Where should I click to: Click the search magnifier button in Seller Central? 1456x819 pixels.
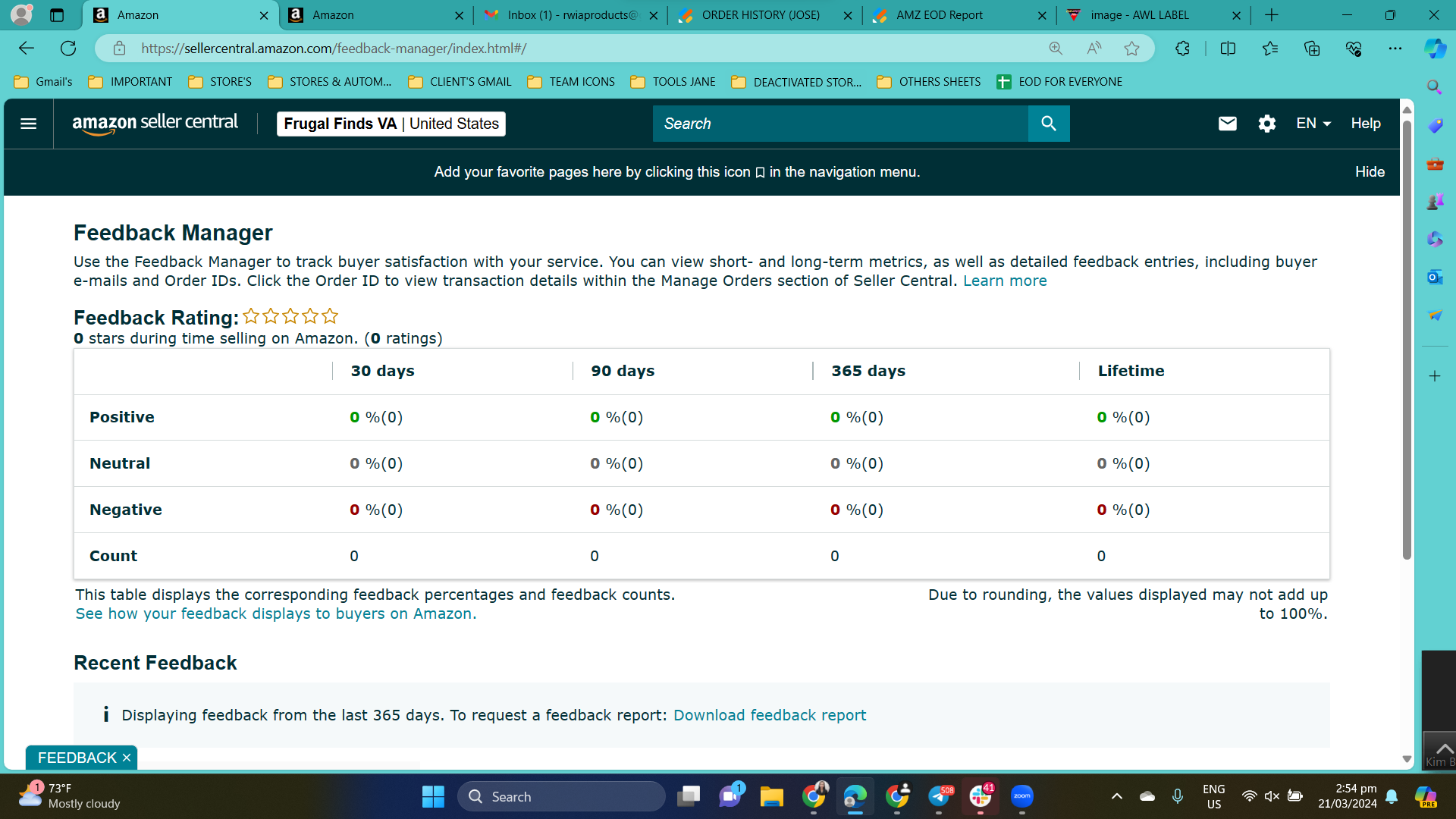(x=1049, y=124)
